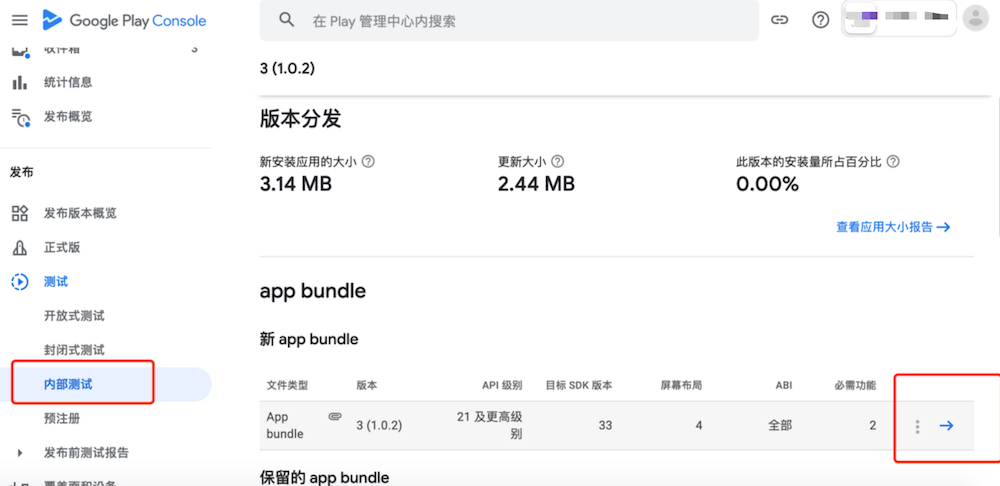Click the info icon next to 更新大小
This screenshot has width=1000, height=486.
(557, 162)
